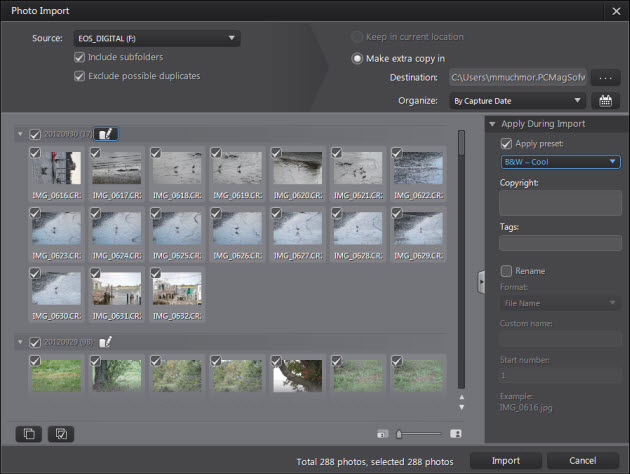Image resolution: width=630 pixels, height=474 pixels.
Task: Collapse the Apply During Import panel
Action: pyautogui.click(x=491, y=124)
